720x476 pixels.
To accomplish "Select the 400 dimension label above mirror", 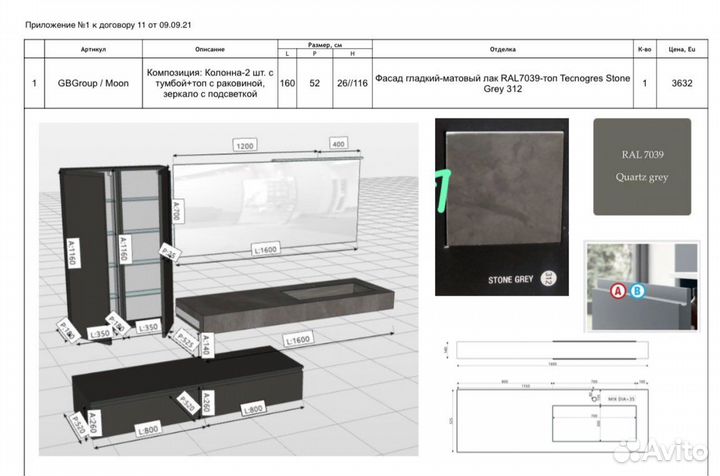I will coord(340,145).
